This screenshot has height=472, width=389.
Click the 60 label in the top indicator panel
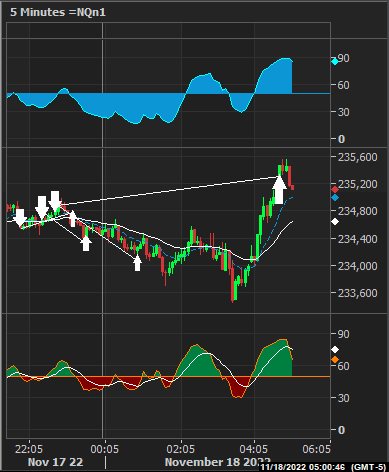[x=343, y=85]
